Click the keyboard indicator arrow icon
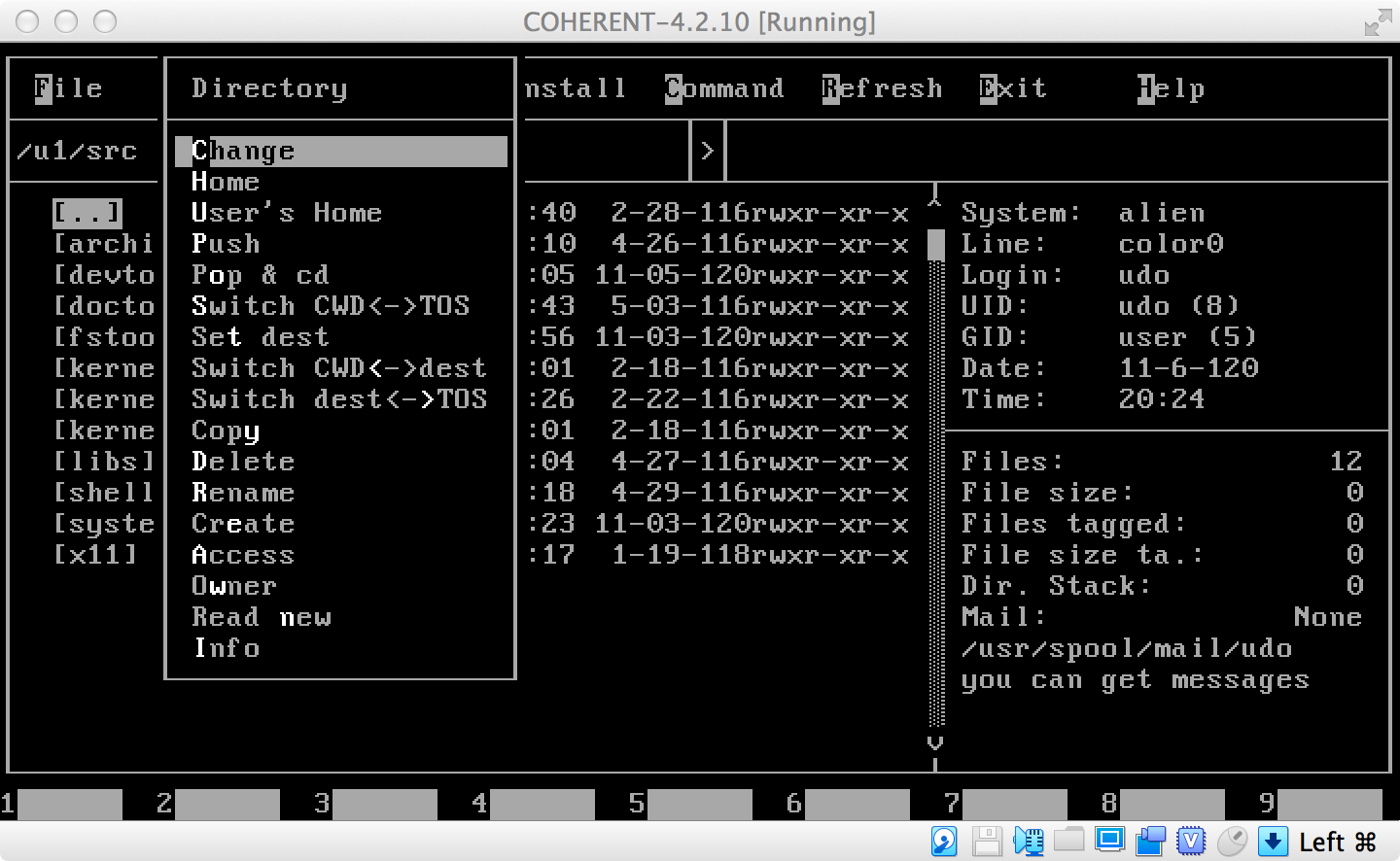Screen dimensions: 1400x861 1272,842
